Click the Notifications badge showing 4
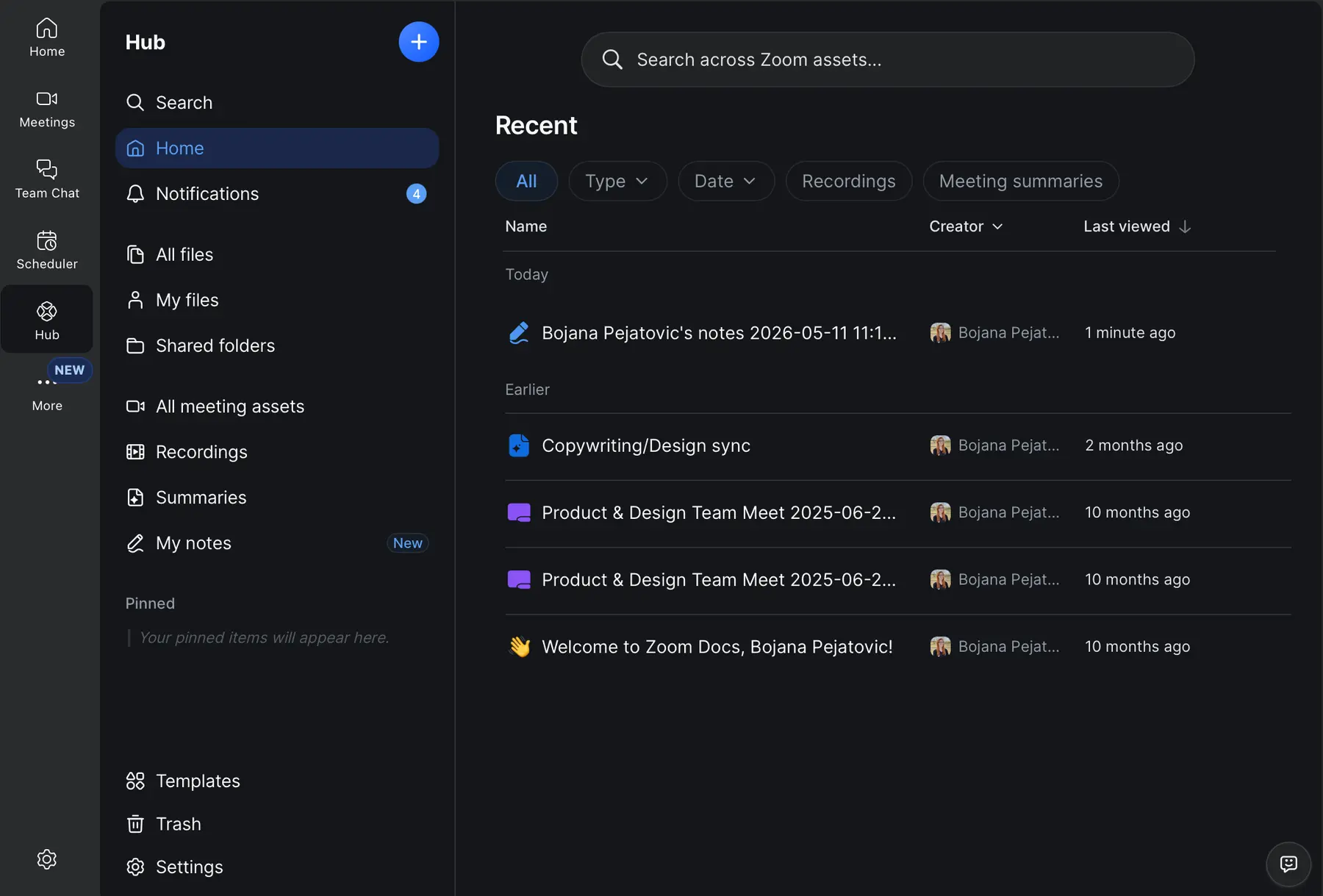The height and width of the screenshot is (896, 1323). point(417,194)
